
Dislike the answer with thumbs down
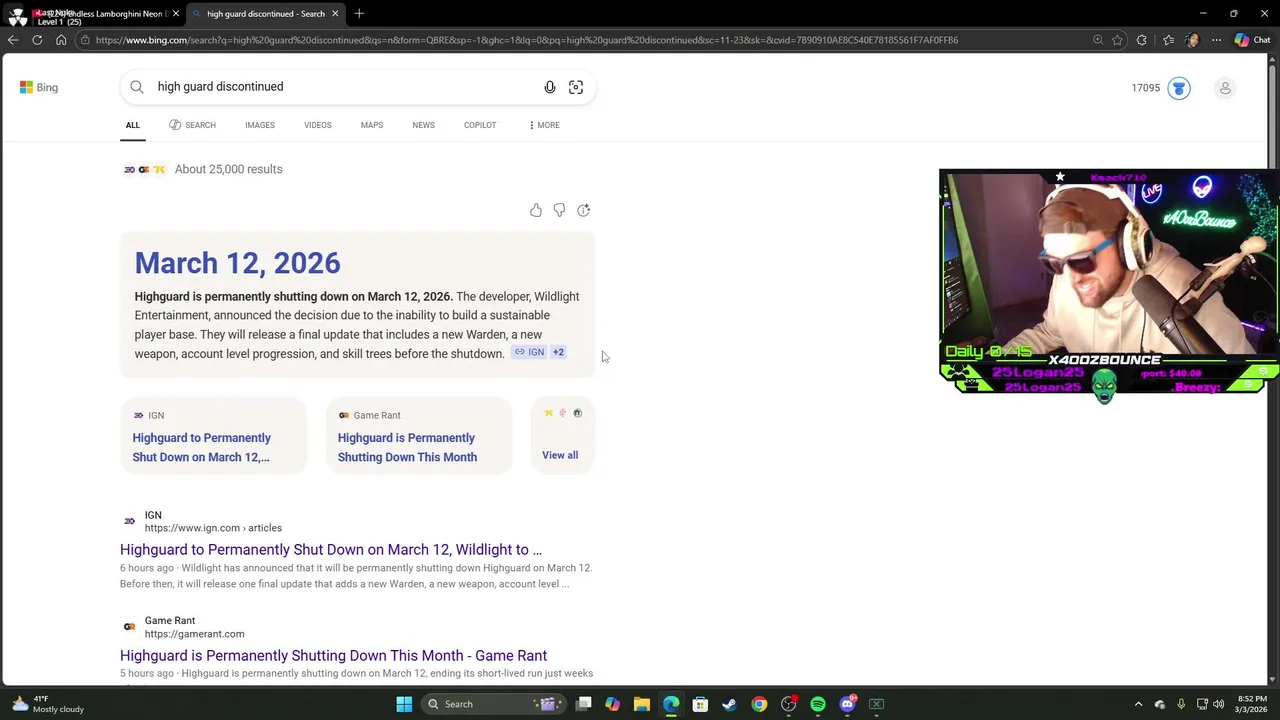point(559,210)
